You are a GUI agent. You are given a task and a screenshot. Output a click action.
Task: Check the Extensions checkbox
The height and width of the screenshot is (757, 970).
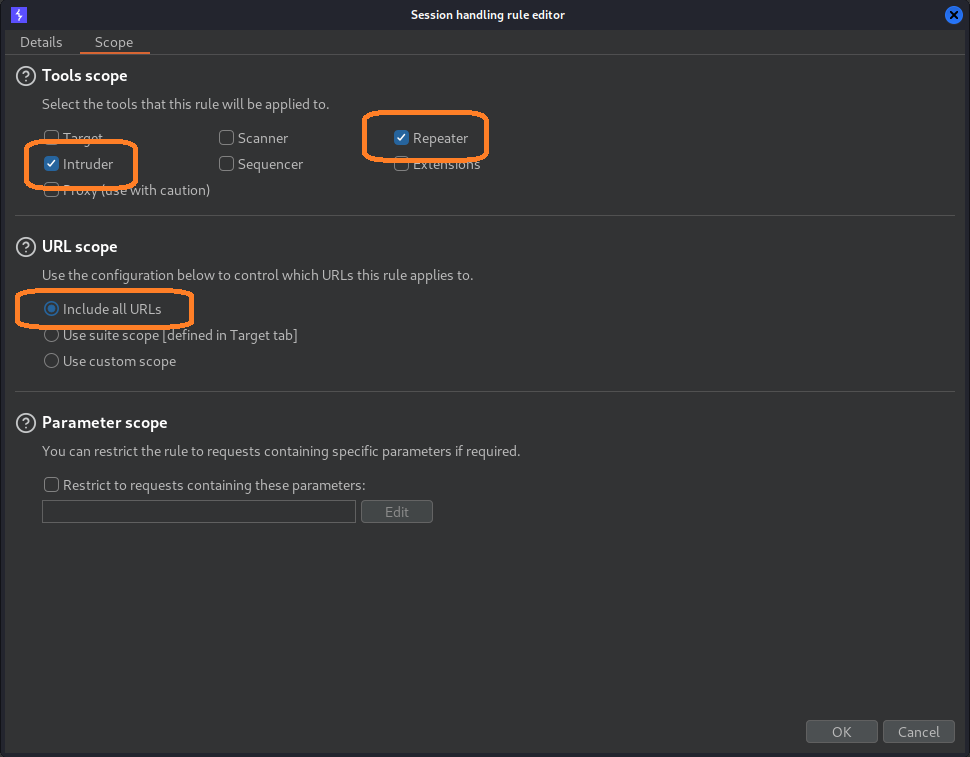(x=401, y=165)
